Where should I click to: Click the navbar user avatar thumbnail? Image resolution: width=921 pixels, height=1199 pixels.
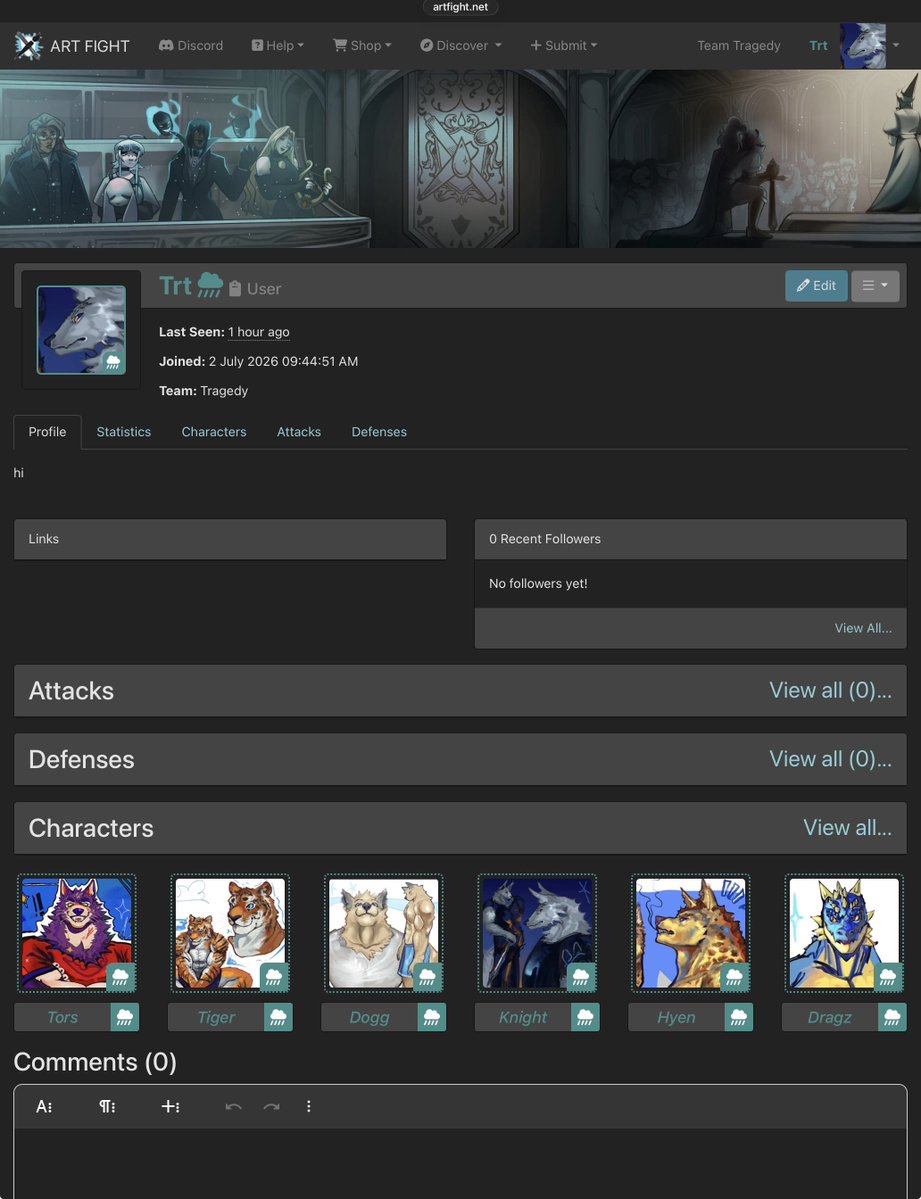click(x=863, y=46)
